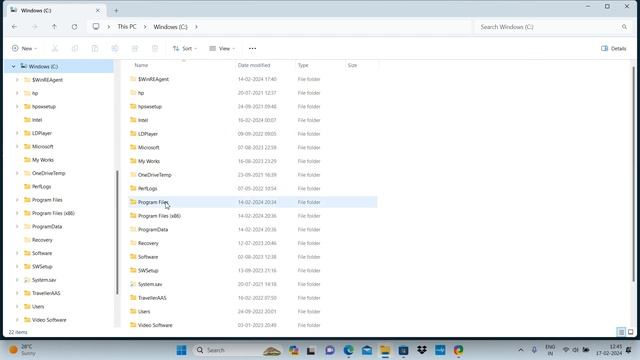This screenshot has height=360, width=640.
Task: Click the Share toolbar icon
Action: [135, 49]
